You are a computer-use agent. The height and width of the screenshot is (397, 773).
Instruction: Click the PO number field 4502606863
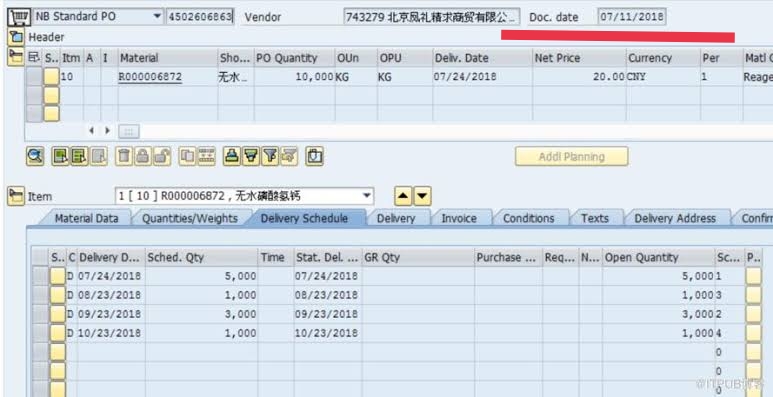[x=200, y=17]
